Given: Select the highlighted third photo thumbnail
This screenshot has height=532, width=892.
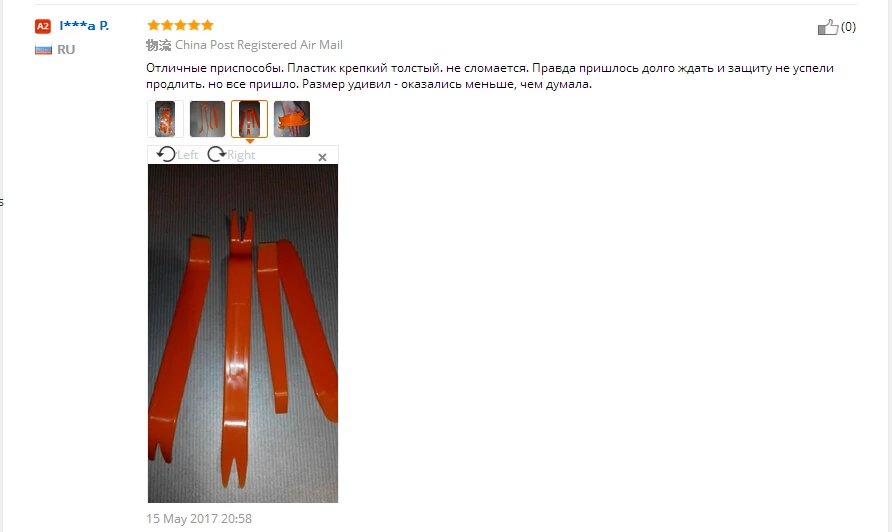Looking at the screenshot, I should pyautogui.click(x=249, y=119).
